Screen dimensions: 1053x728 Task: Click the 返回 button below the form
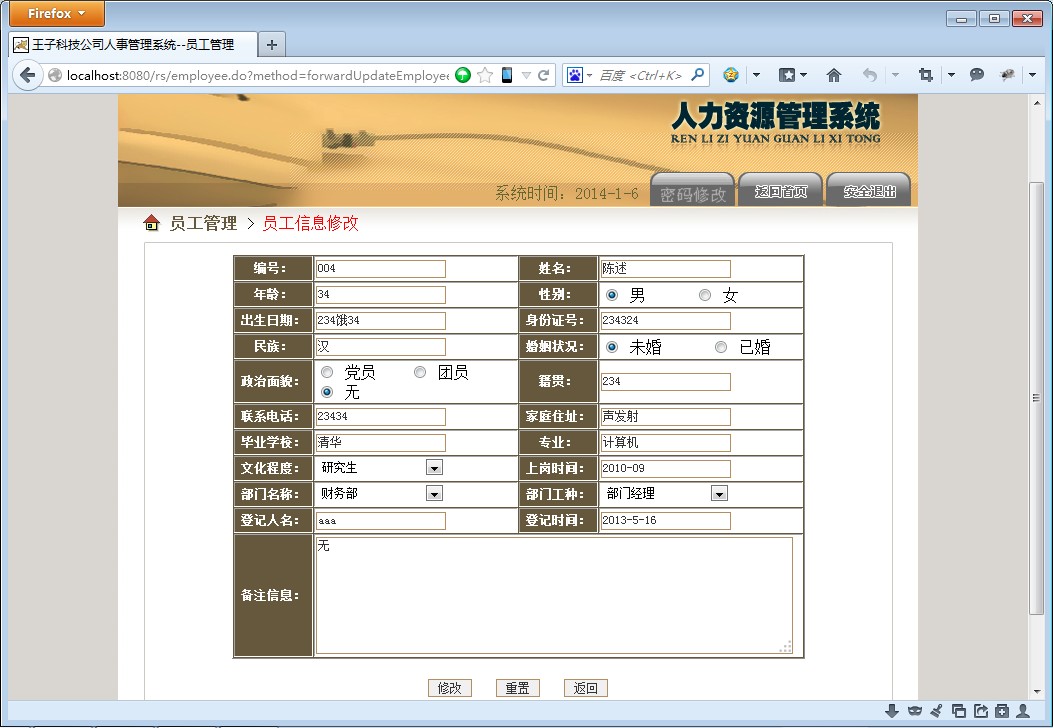tap(586, 688)
